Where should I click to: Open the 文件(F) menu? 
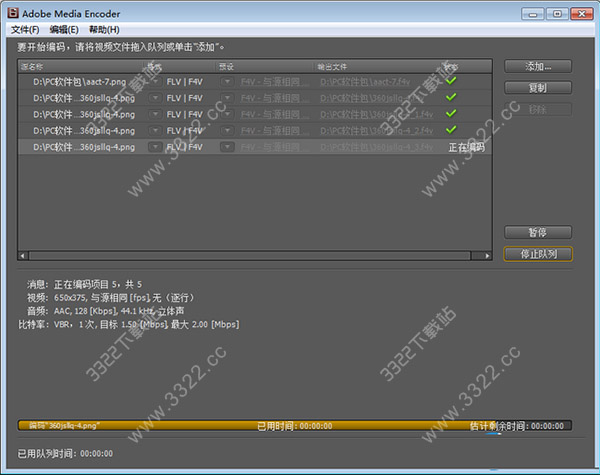click(x=25, y=30)
